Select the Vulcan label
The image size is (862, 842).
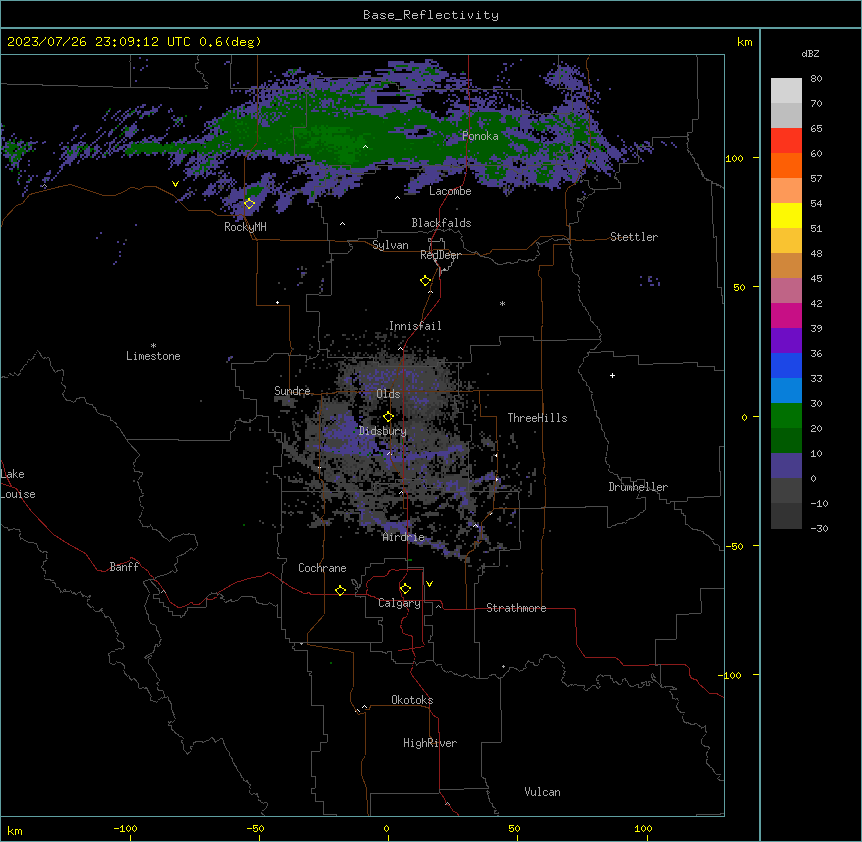542,792
